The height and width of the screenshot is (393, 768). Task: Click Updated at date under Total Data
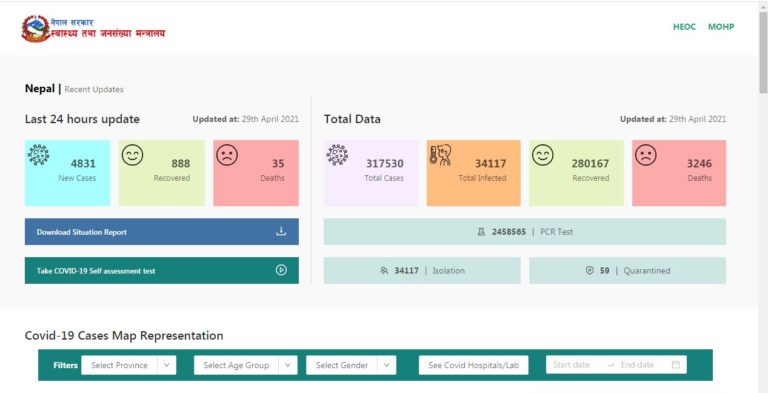pyautogui.click(x=673, y=119)
